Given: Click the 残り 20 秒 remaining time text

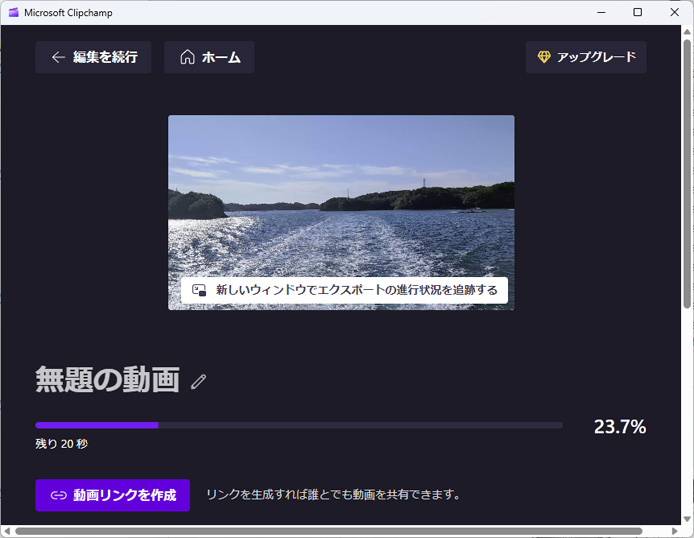Looking at the screenshot, I should tap(62, 444).
